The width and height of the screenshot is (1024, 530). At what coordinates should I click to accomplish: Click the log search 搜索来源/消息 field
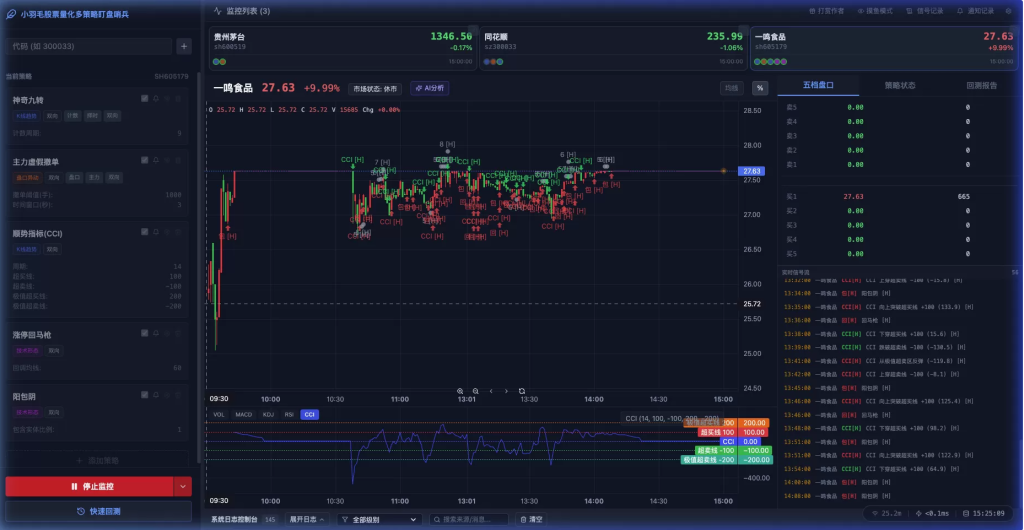tap(468, 520)
